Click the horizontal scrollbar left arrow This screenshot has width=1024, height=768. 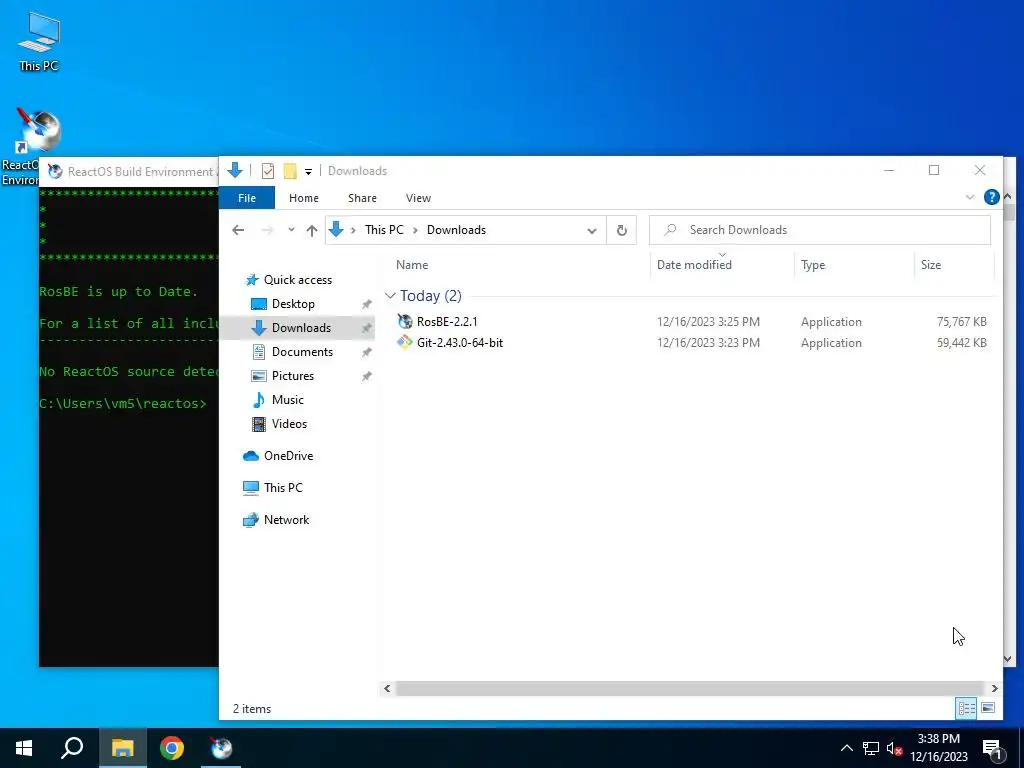click(387, 688)
